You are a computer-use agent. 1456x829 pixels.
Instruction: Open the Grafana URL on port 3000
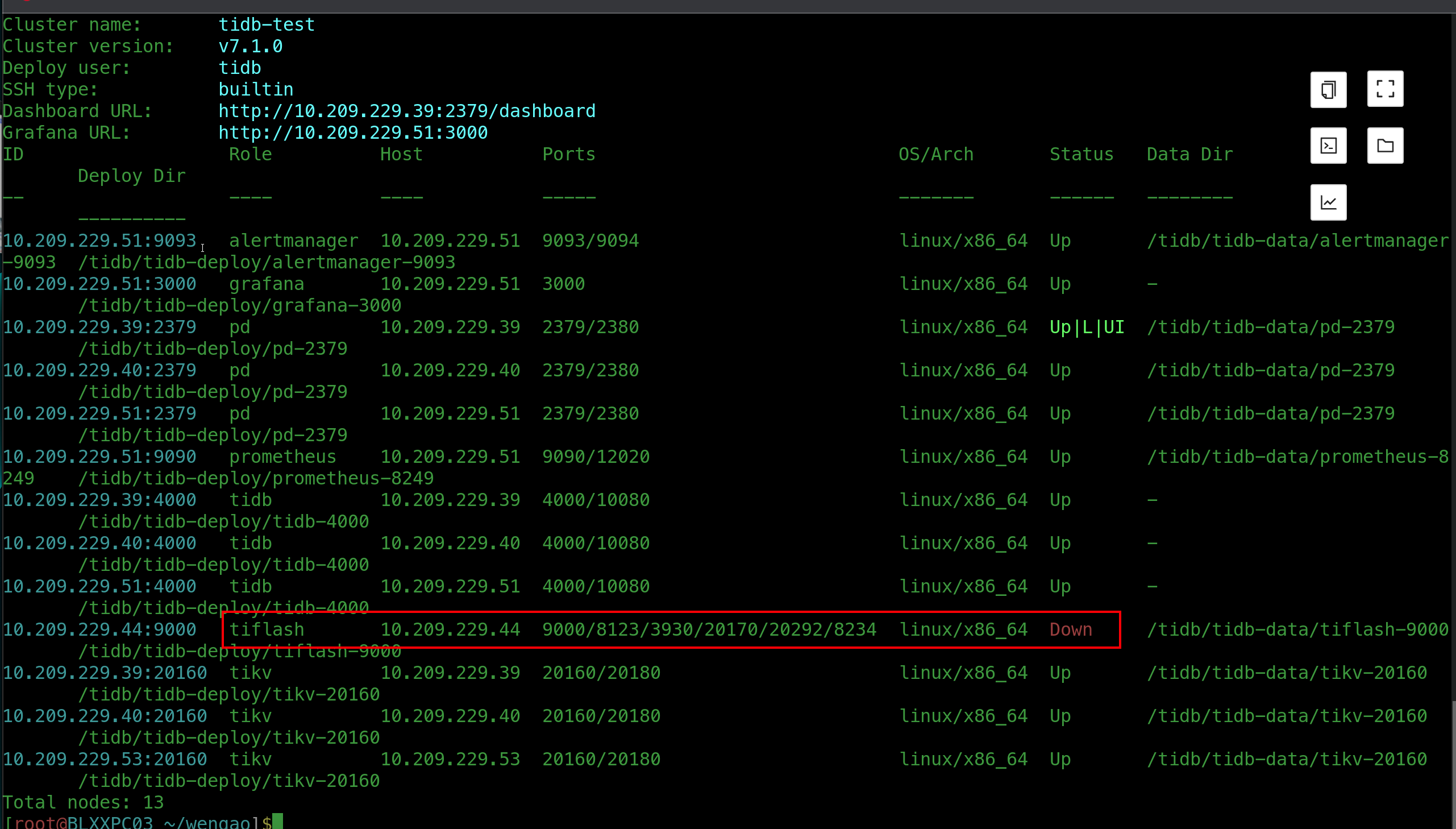[353, 132]
